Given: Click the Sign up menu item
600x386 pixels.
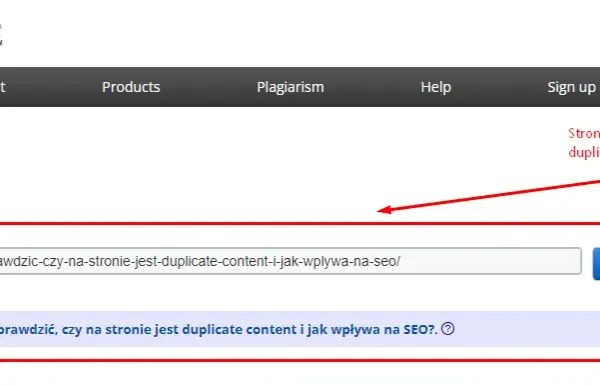Looking at the screenshot, I should click(x=573, y=87).
